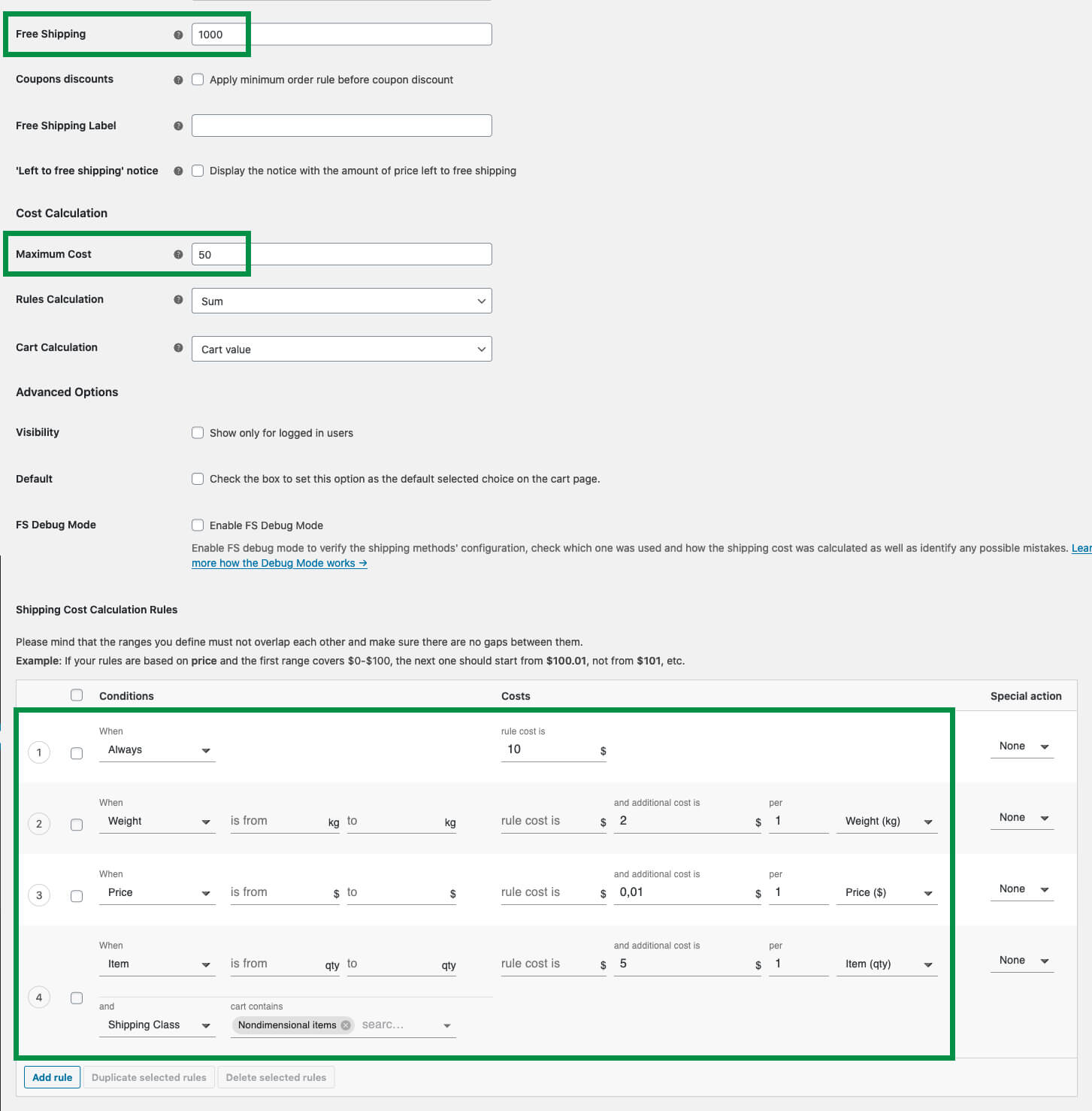Remove the Nondimensional items shipping class tag

pos(345,1025)
